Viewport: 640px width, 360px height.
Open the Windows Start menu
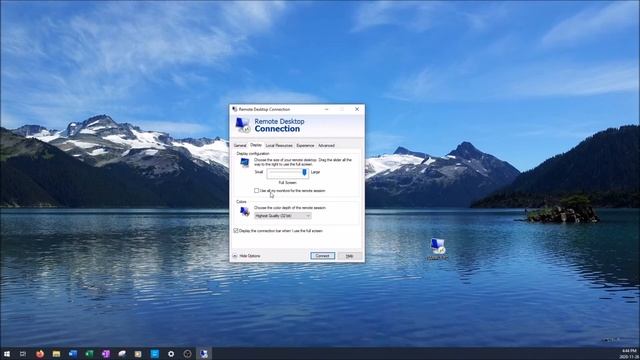[x=7, y=354]
